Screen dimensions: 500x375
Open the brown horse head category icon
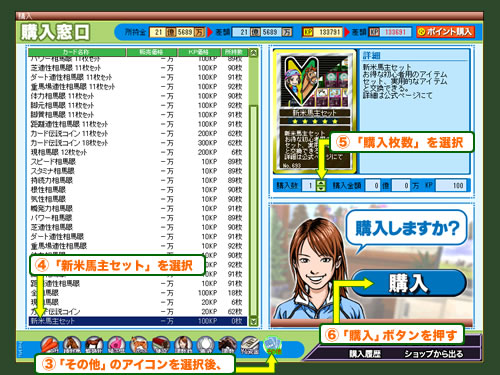pyautogui.click(x=72, y=345)
